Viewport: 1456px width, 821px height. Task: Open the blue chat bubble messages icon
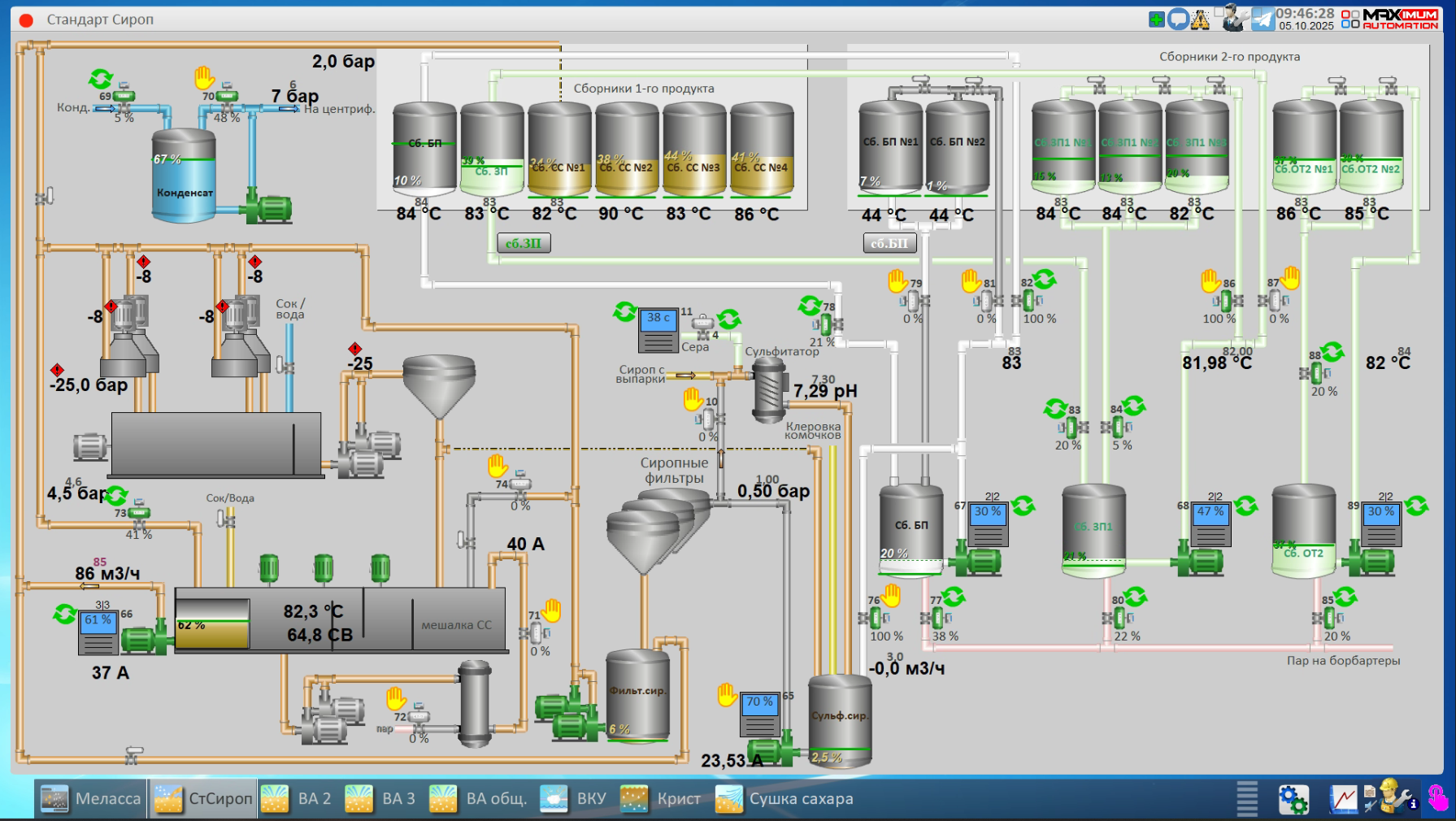(x=1178, y=20)
